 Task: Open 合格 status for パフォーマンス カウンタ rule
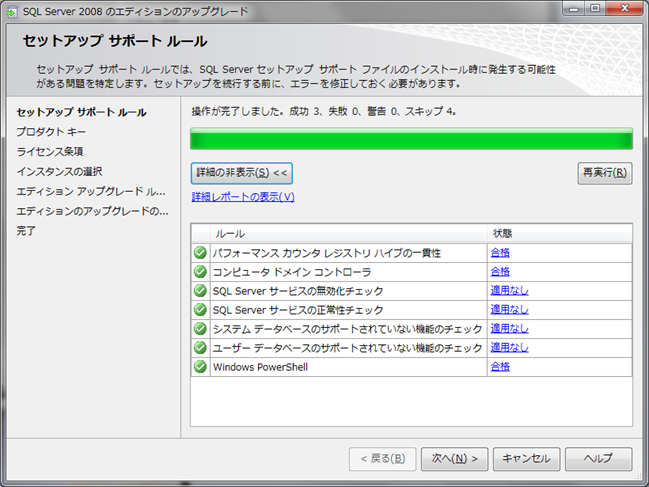click(500, 252)
